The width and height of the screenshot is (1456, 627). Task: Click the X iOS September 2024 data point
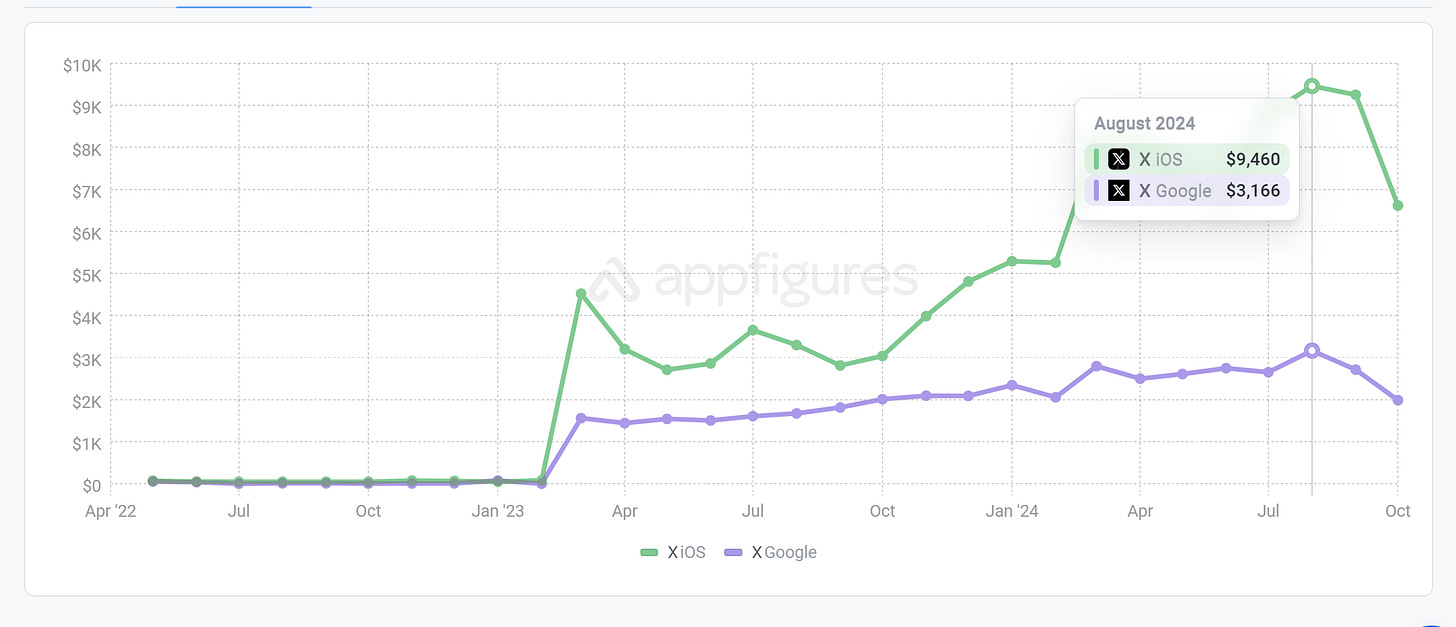point(1355,95)
